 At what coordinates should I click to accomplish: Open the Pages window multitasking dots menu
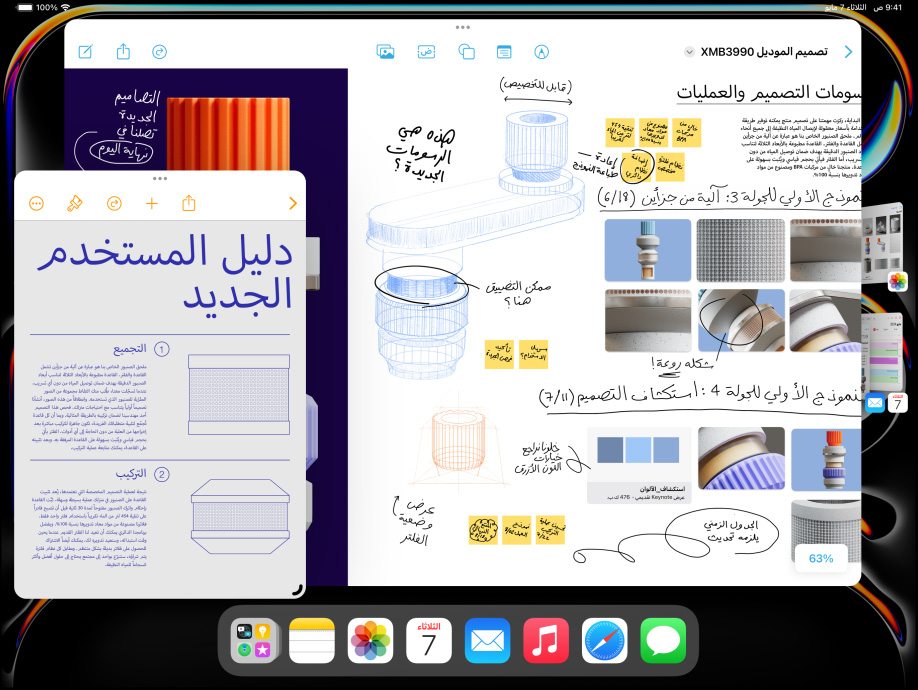(160, 177)
